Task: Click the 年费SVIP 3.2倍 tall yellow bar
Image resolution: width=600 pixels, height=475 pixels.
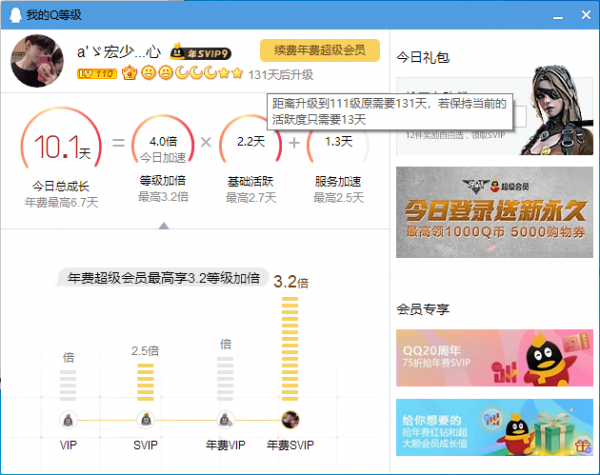Action: (290, 349)
